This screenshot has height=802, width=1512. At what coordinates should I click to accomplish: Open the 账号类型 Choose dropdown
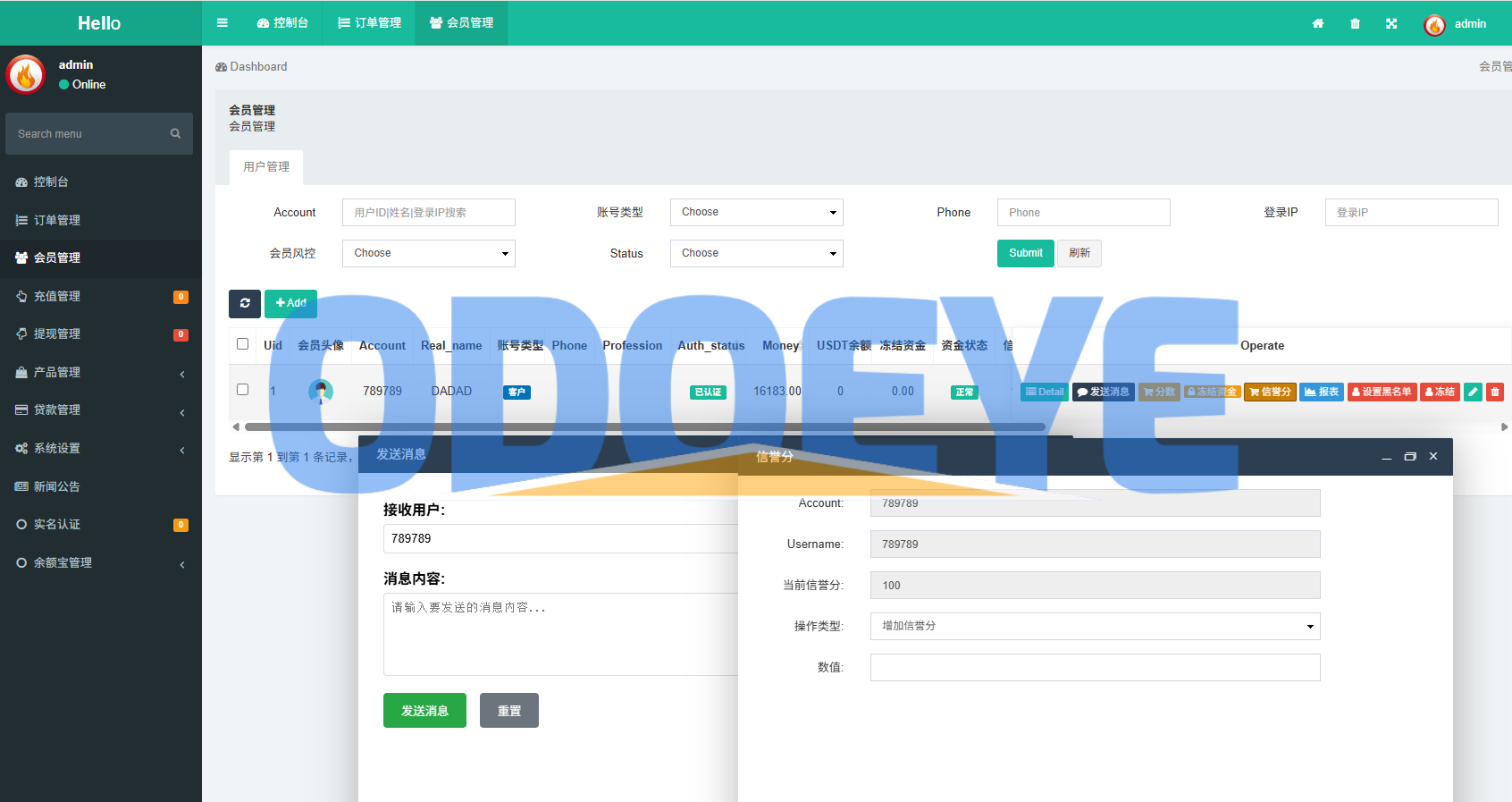756,212
